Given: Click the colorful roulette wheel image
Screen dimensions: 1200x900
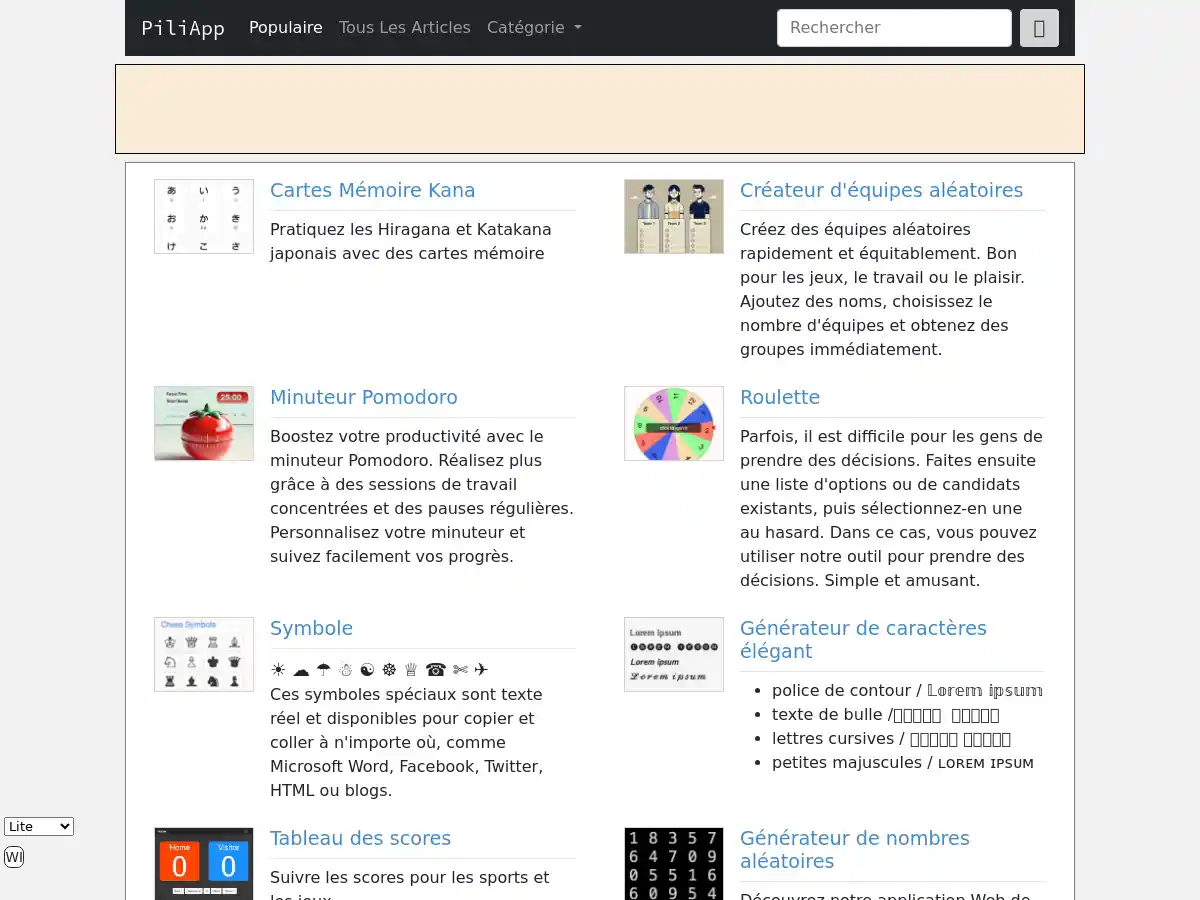Looking at the screenshot, I should (673, 423).
